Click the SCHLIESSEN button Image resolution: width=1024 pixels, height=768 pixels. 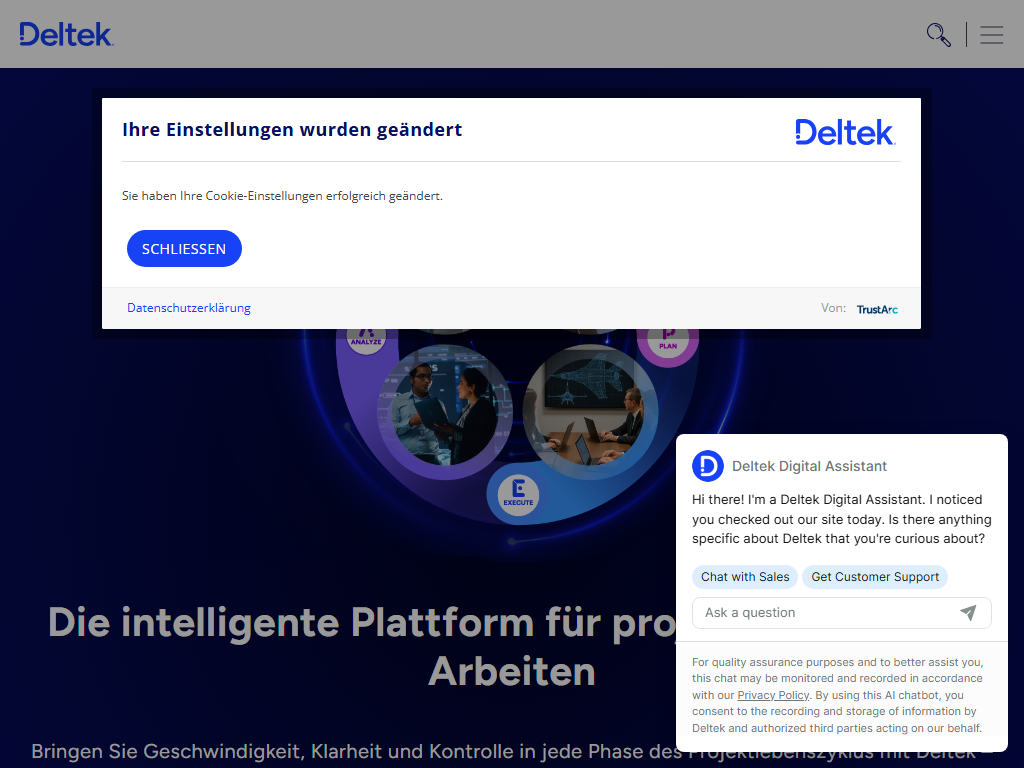coord(184,249)
